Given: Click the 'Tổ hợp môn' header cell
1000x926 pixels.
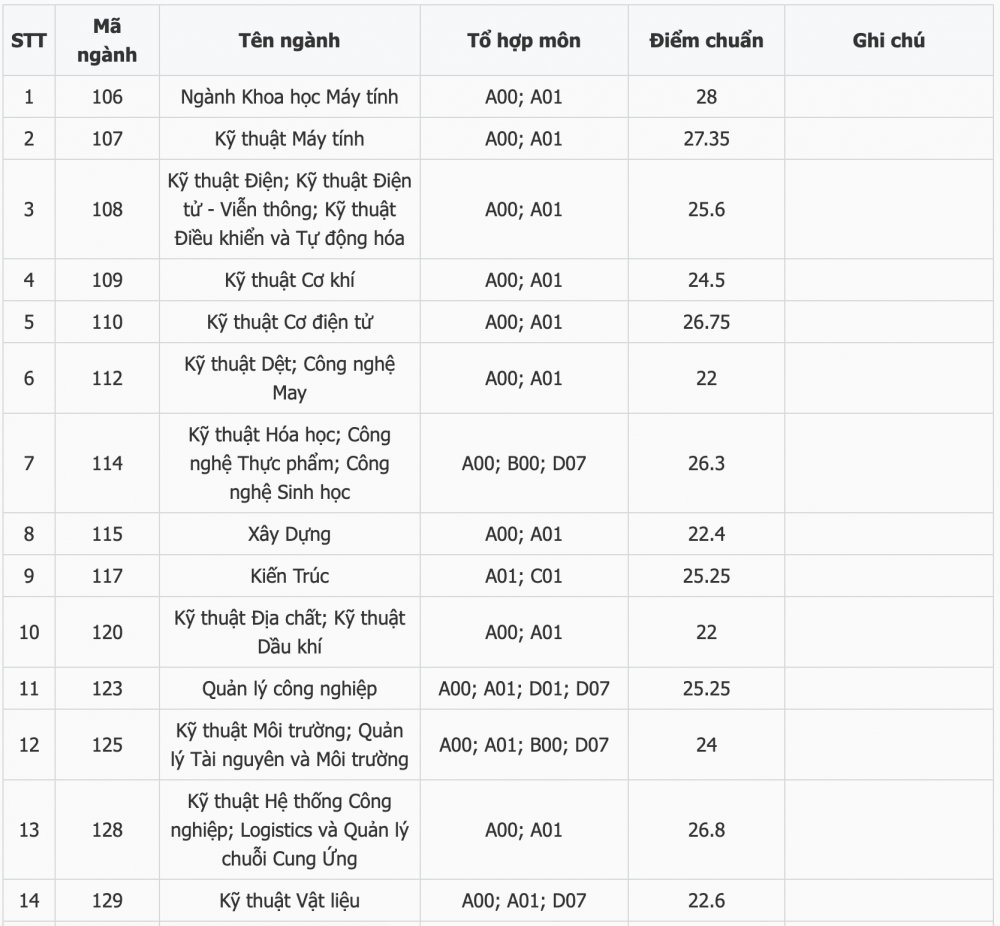Looking at the screenshot, I should (x=524, y=40).
